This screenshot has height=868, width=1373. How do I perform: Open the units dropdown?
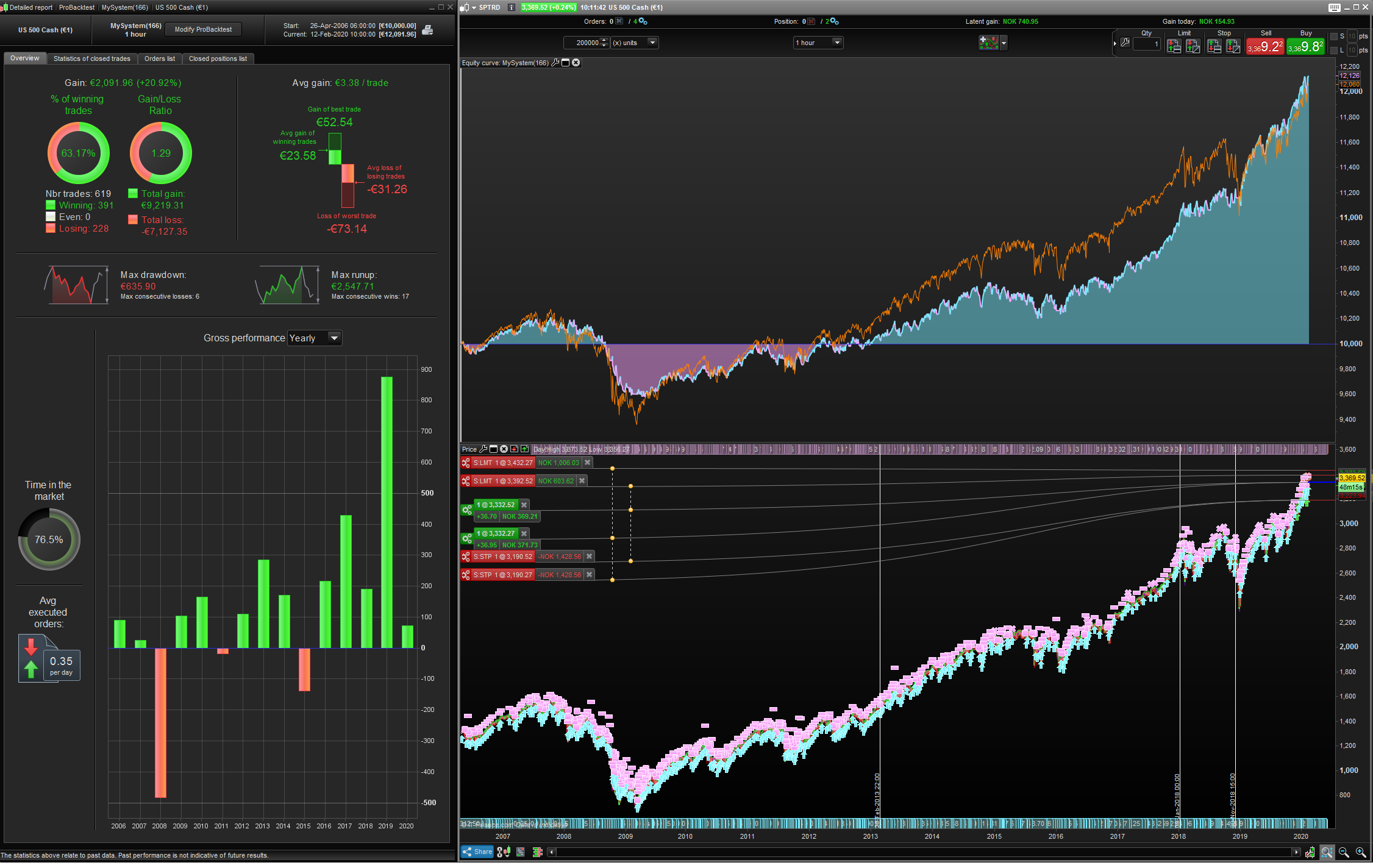tap(652, 43)
